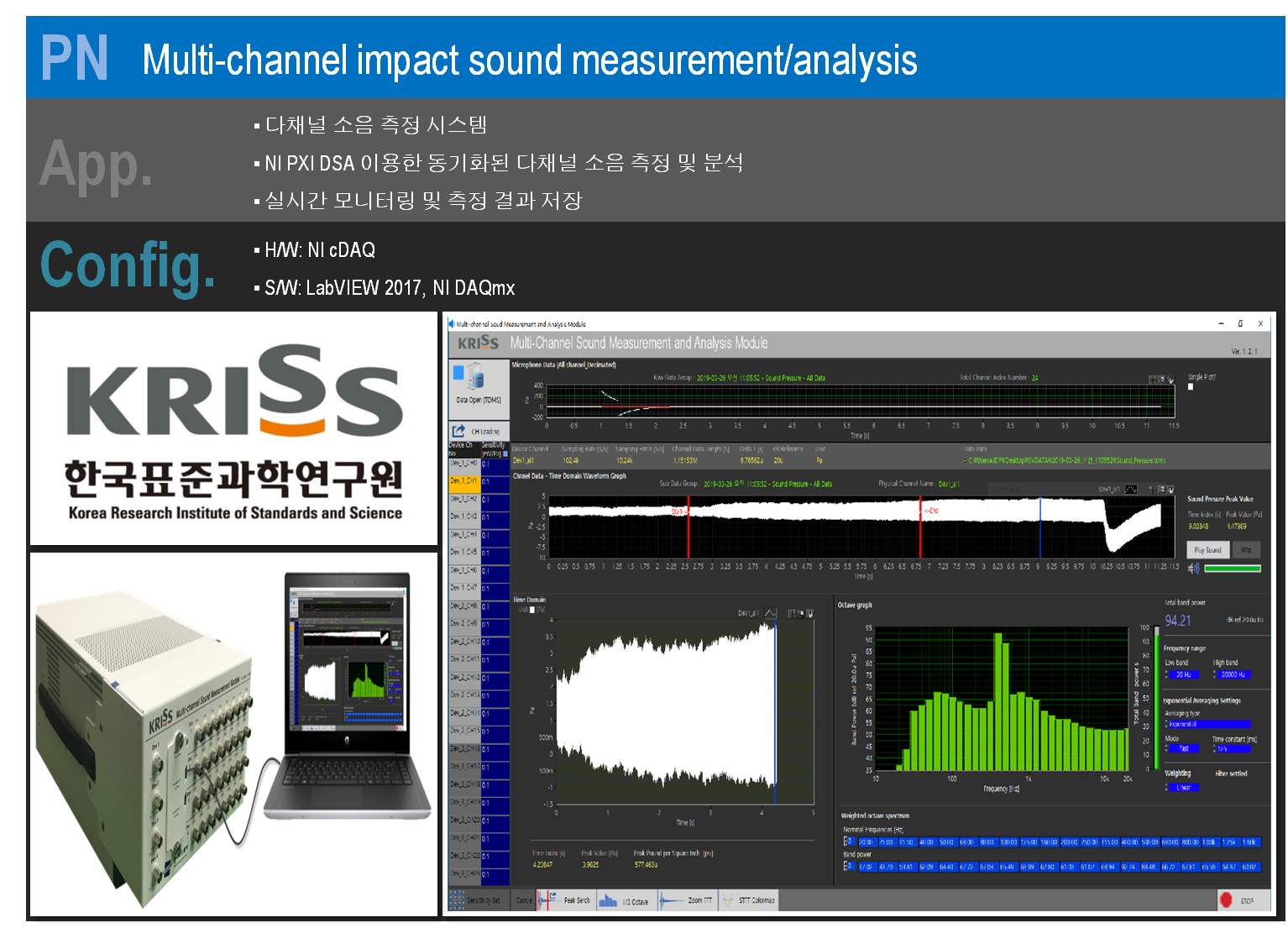This screenshot has height=928, width=1288.
Task: Select pan hand tool on Microphone Data graph
Action: [1170, 380]
